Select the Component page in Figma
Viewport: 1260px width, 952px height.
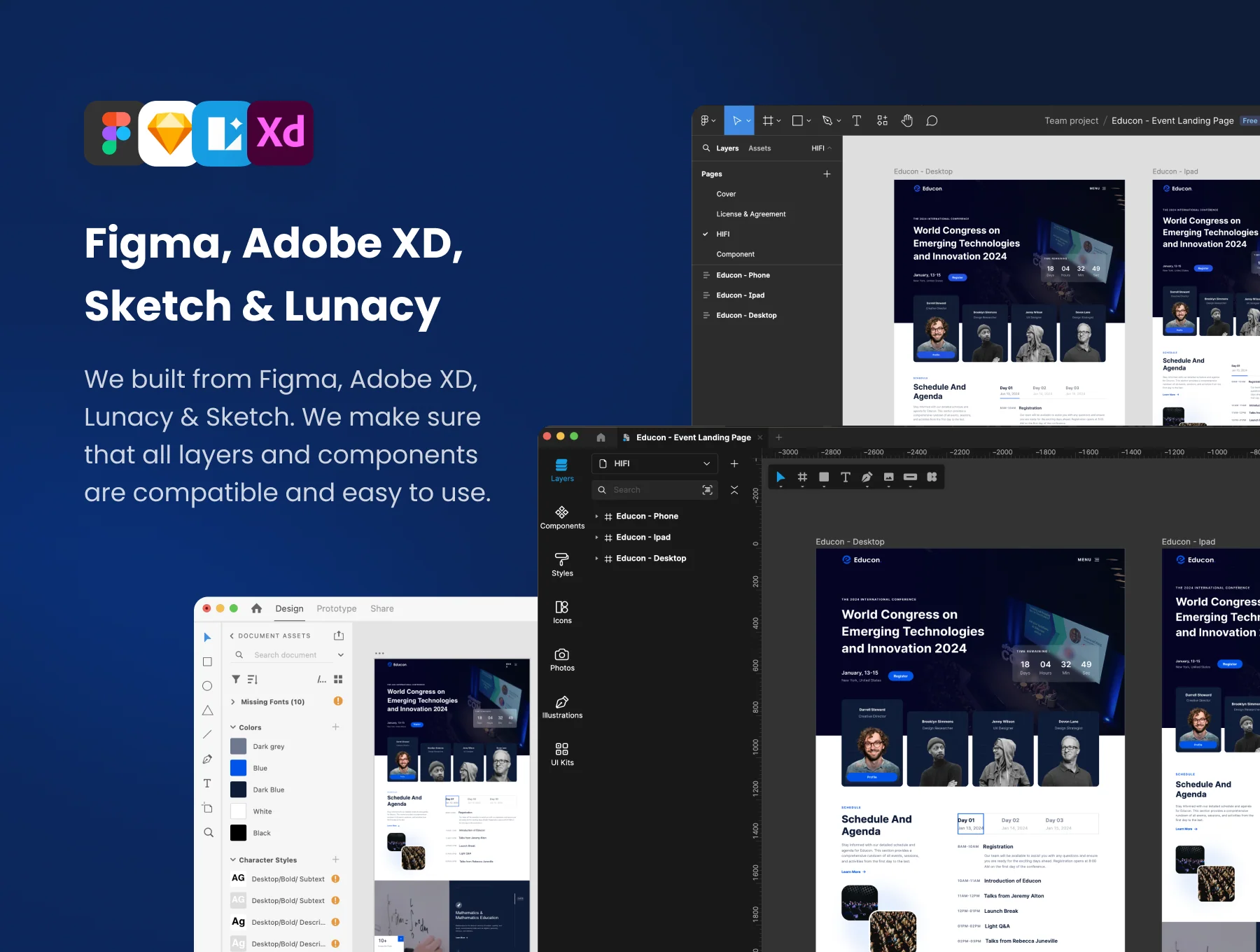(x=735, y=254)
